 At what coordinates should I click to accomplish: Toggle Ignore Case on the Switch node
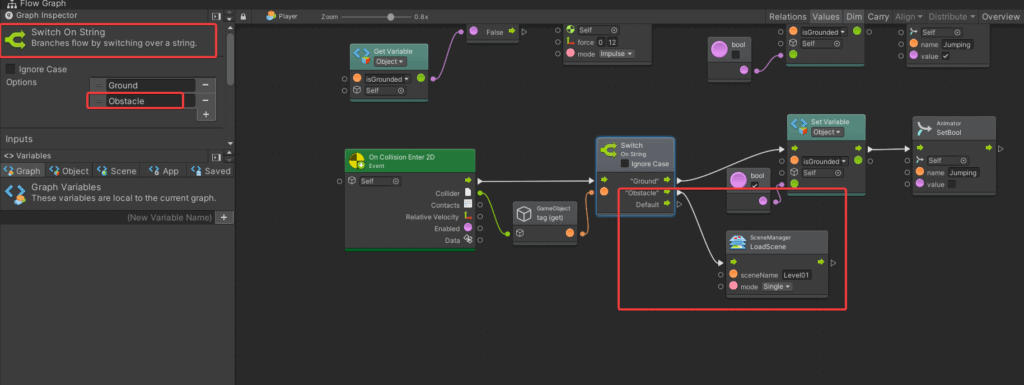tap(625, 164)
